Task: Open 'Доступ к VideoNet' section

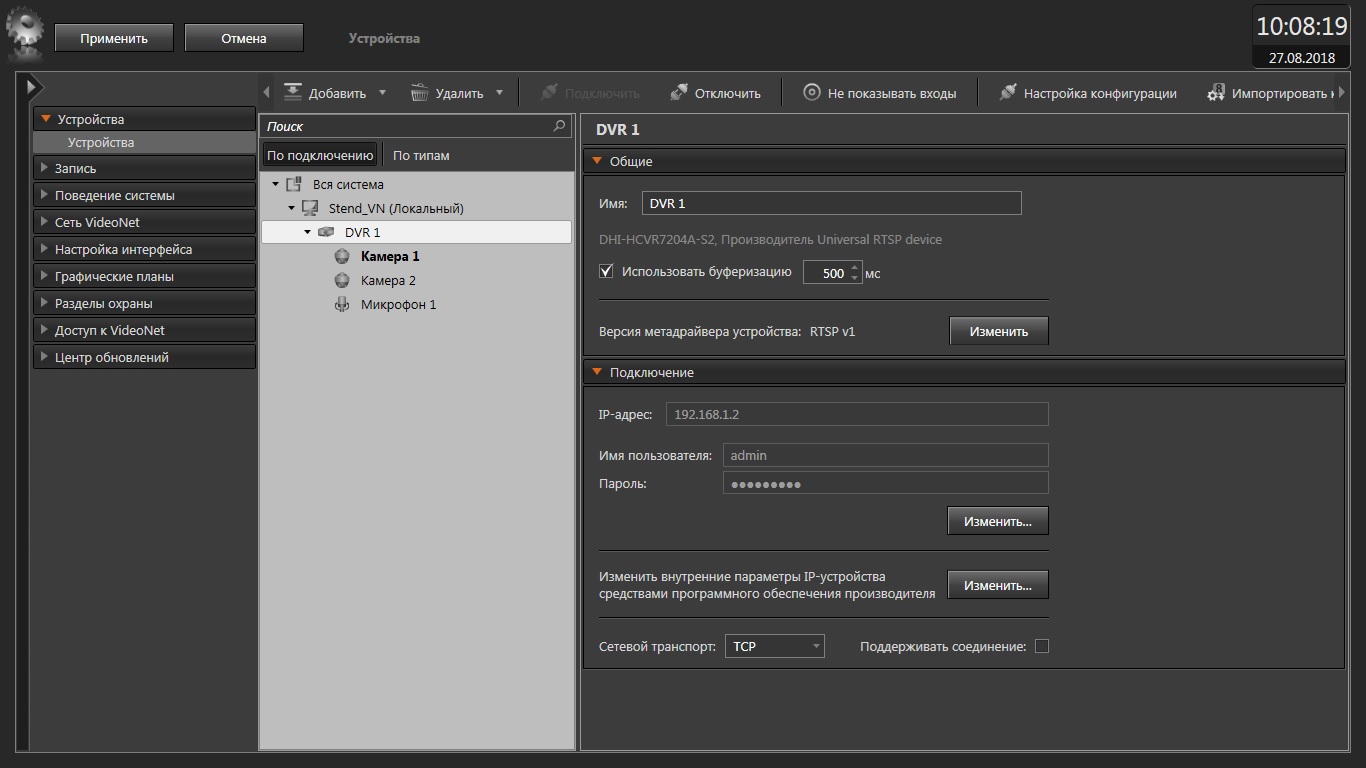Action: (x=144, y=330)
